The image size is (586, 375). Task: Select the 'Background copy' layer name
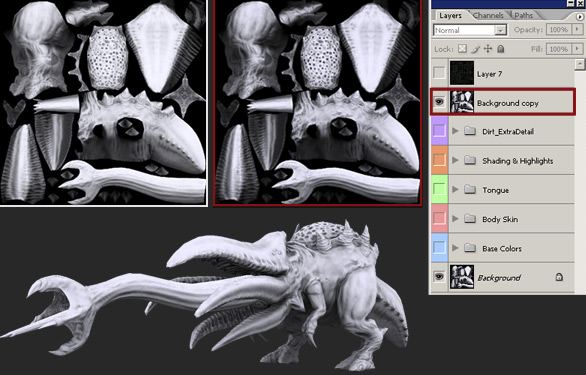508,103
